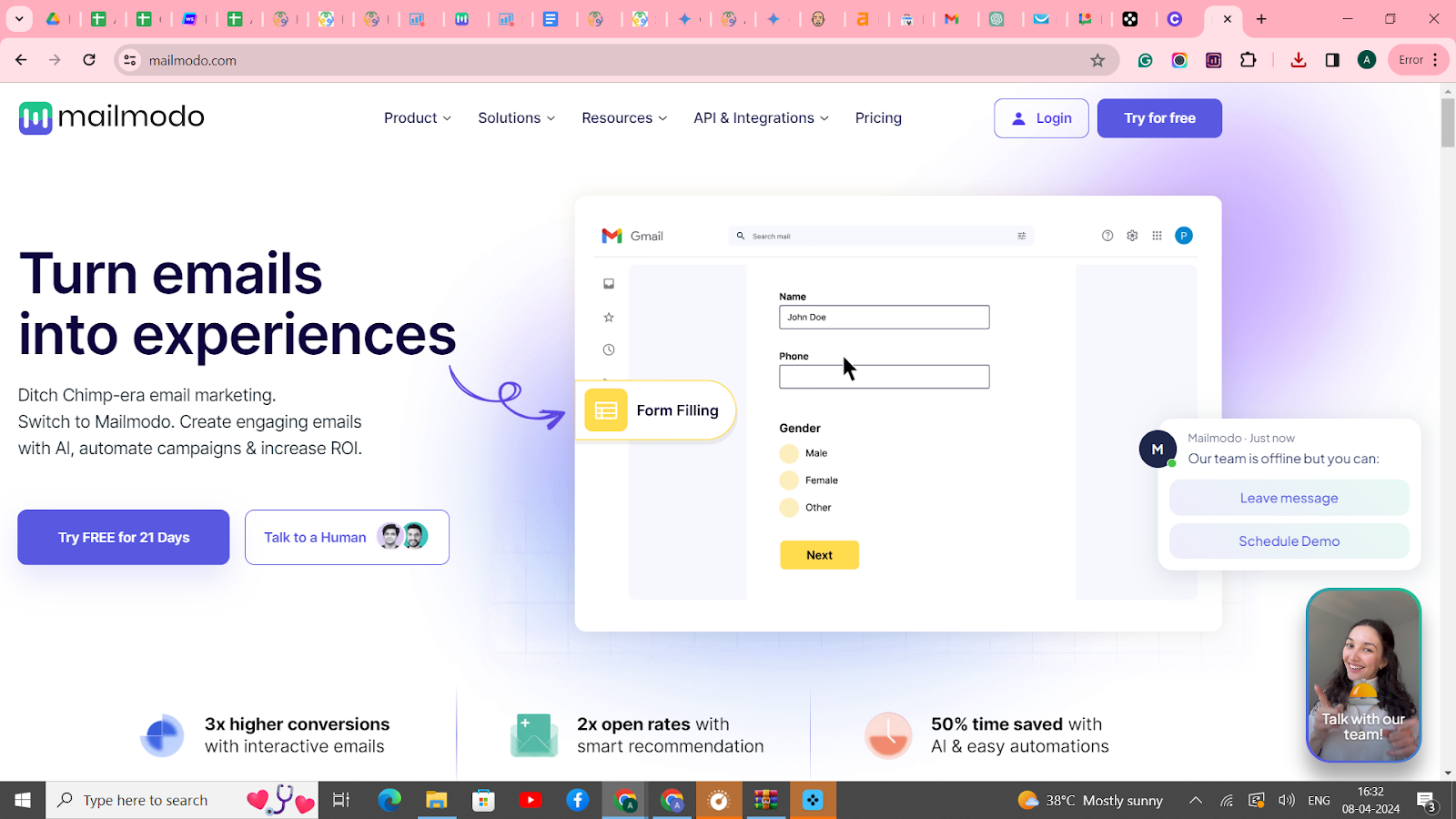Click the snoozed clock icon in demo

[609, 349]
